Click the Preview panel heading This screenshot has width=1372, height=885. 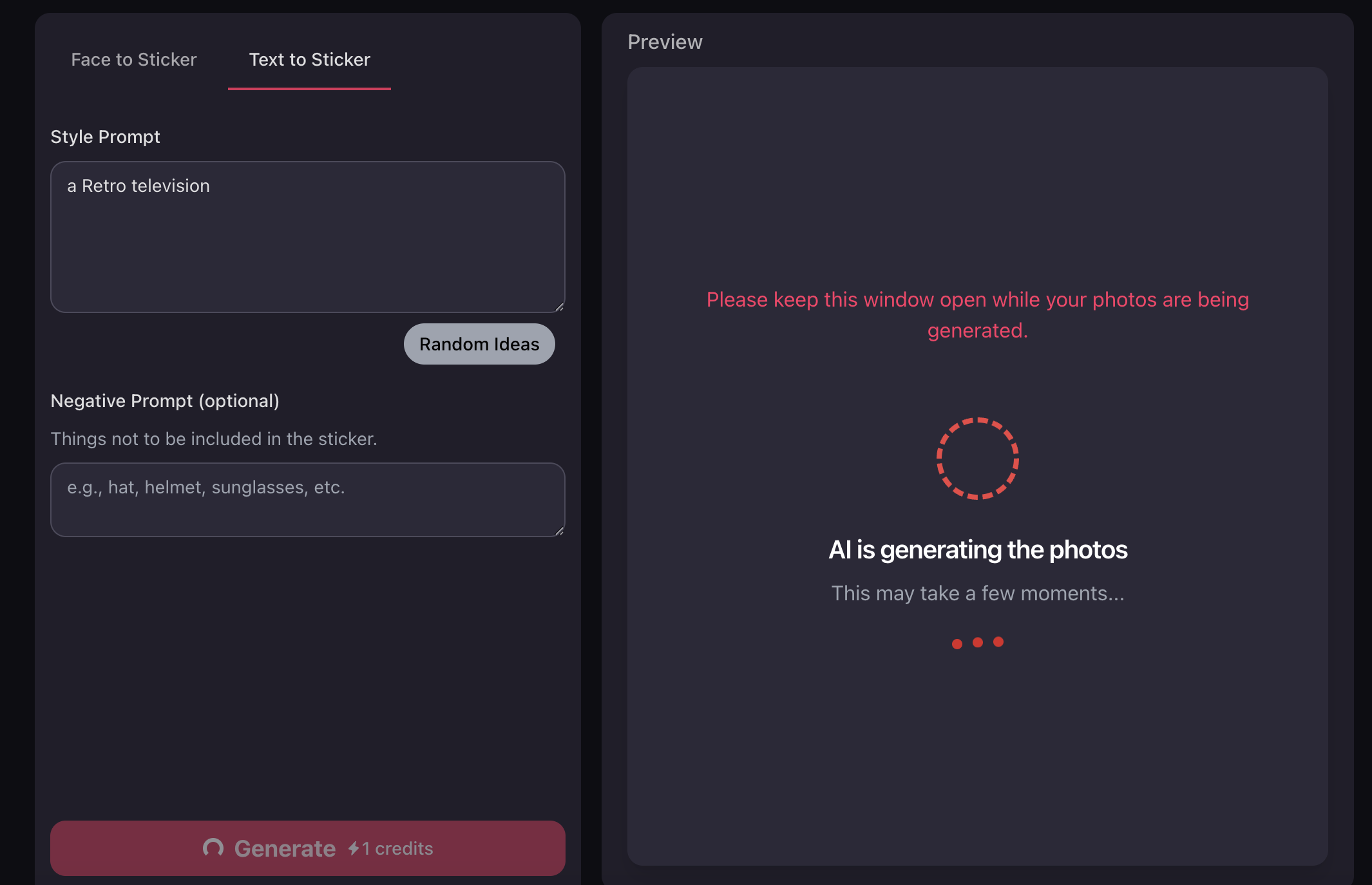click(665, 42)
